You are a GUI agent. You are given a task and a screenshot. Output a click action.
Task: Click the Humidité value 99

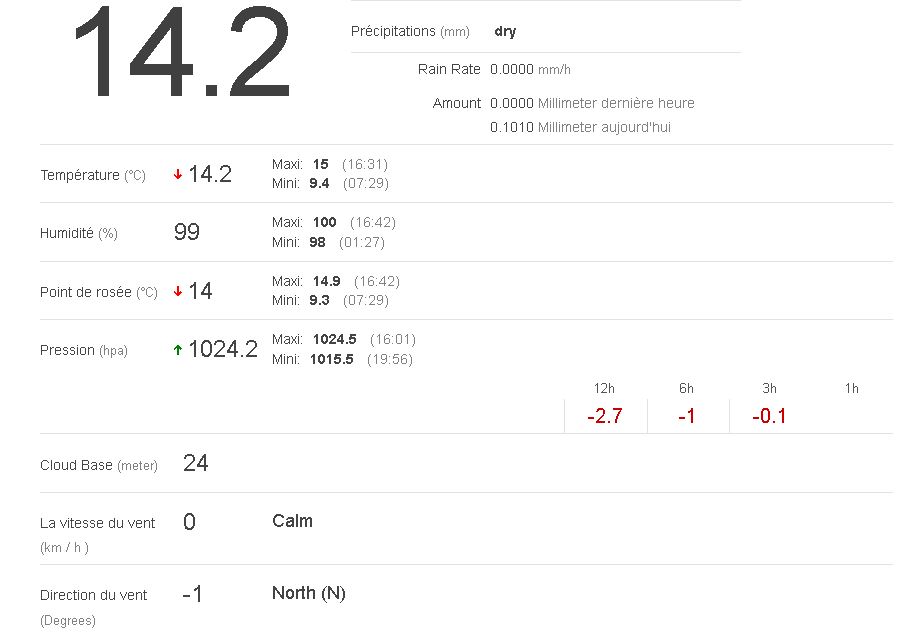point(187,233)
